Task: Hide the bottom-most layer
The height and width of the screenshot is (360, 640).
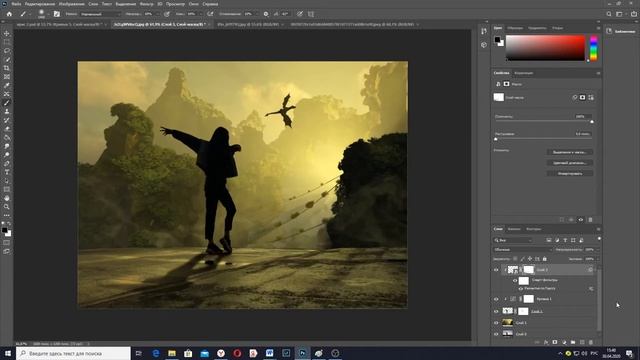Action: (496, 334)
